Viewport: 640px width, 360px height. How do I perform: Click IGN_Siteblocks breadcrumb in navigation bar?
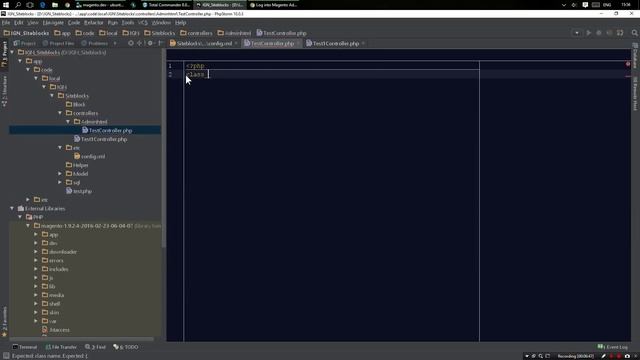point(26,33)
